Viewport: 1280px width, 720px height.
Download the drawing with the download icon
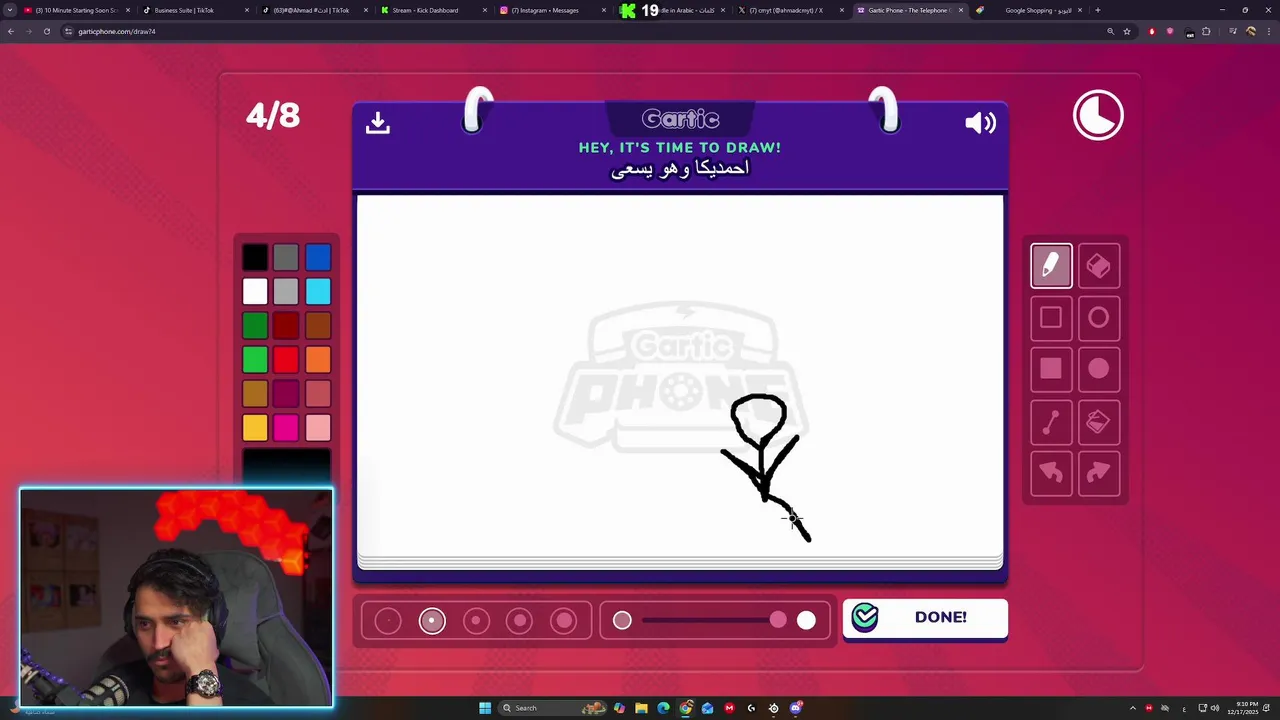coord(377,122)
